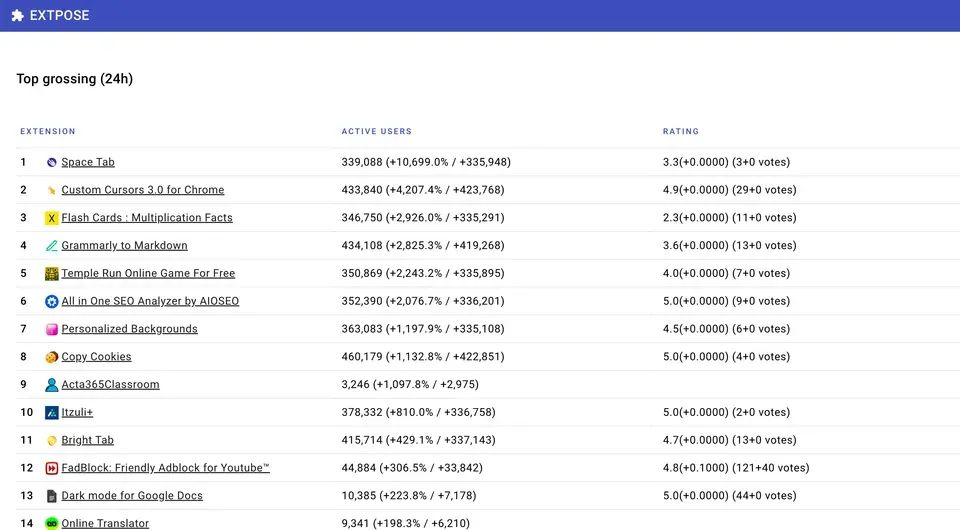Click the Custom Cursors 3.0 cursor icon

[x=52, y=190]
